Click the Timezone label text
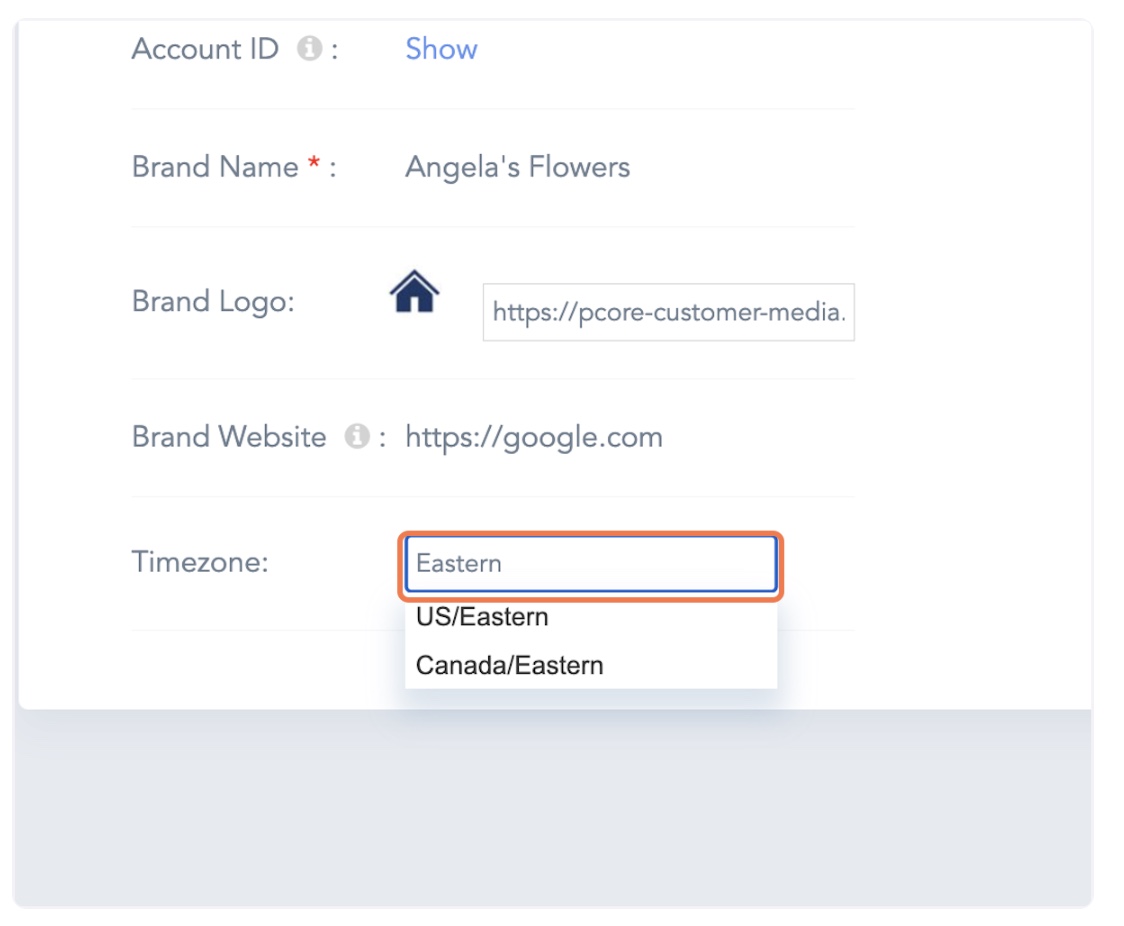This screenshot has height=926, width=1124. click(200, 562)
